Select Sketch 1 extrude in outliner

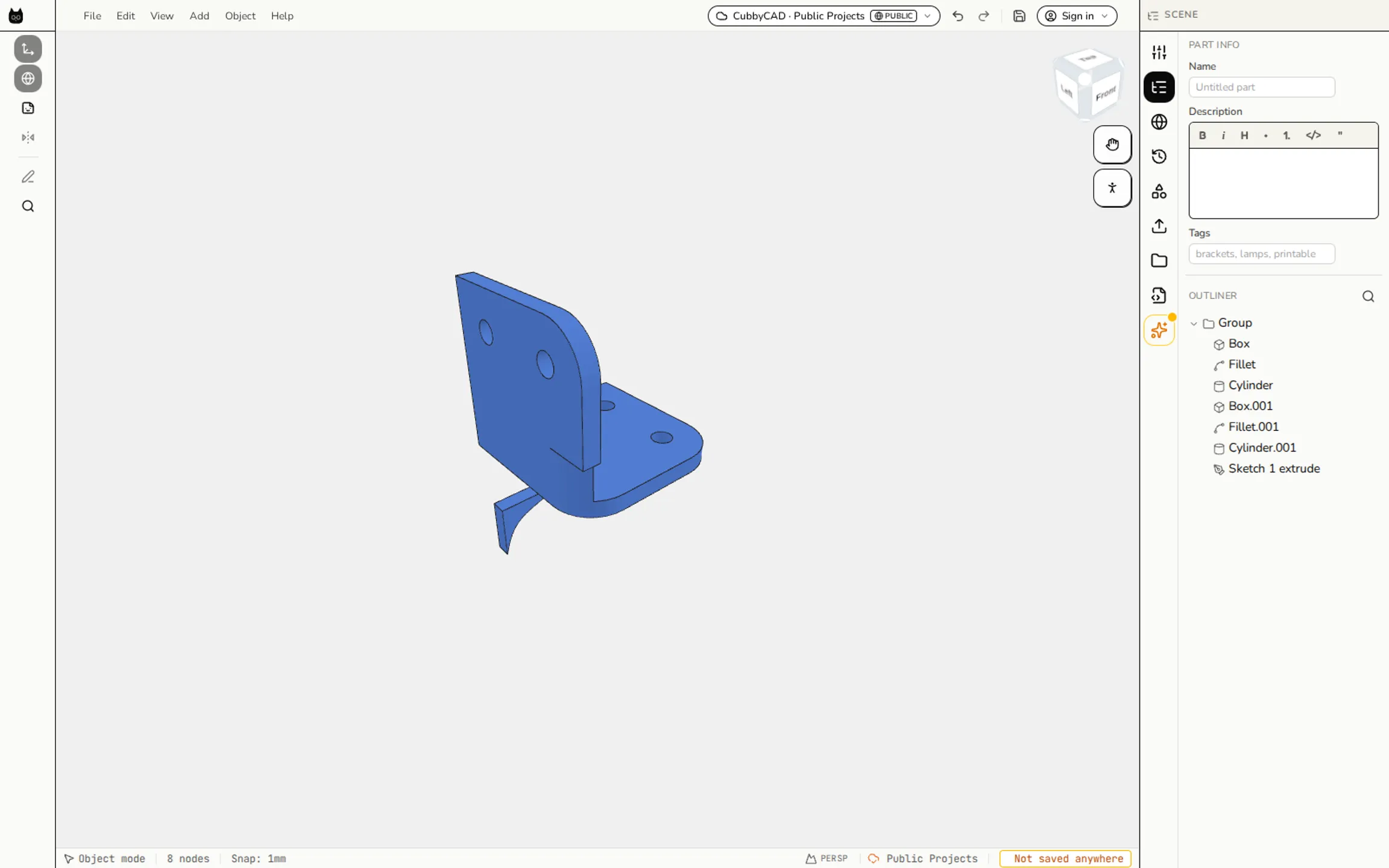pyautogui.click(x=1274, y=469)
